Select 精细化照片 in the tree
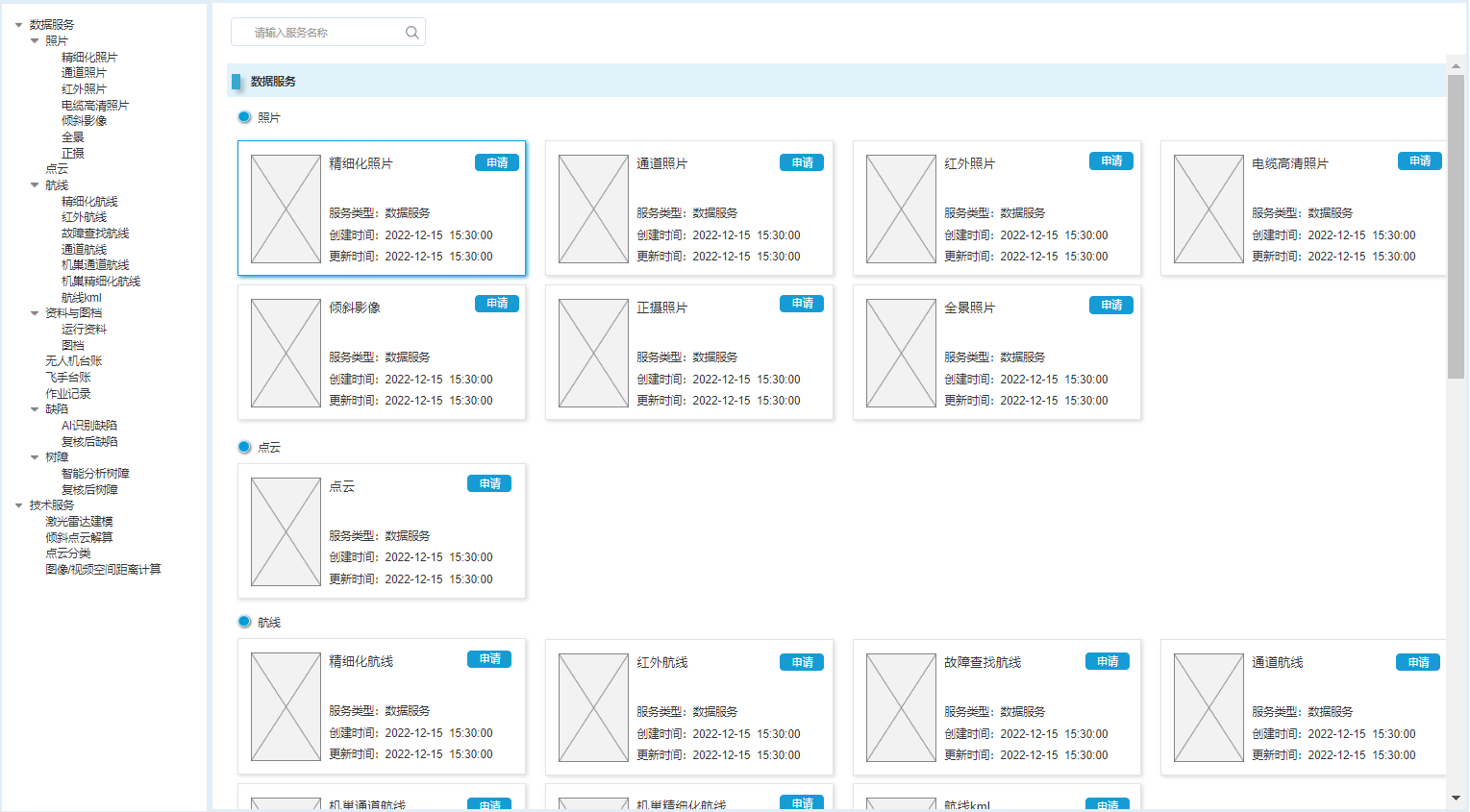The height and width of the screenshot is (812, 1470). click(89, 58)
